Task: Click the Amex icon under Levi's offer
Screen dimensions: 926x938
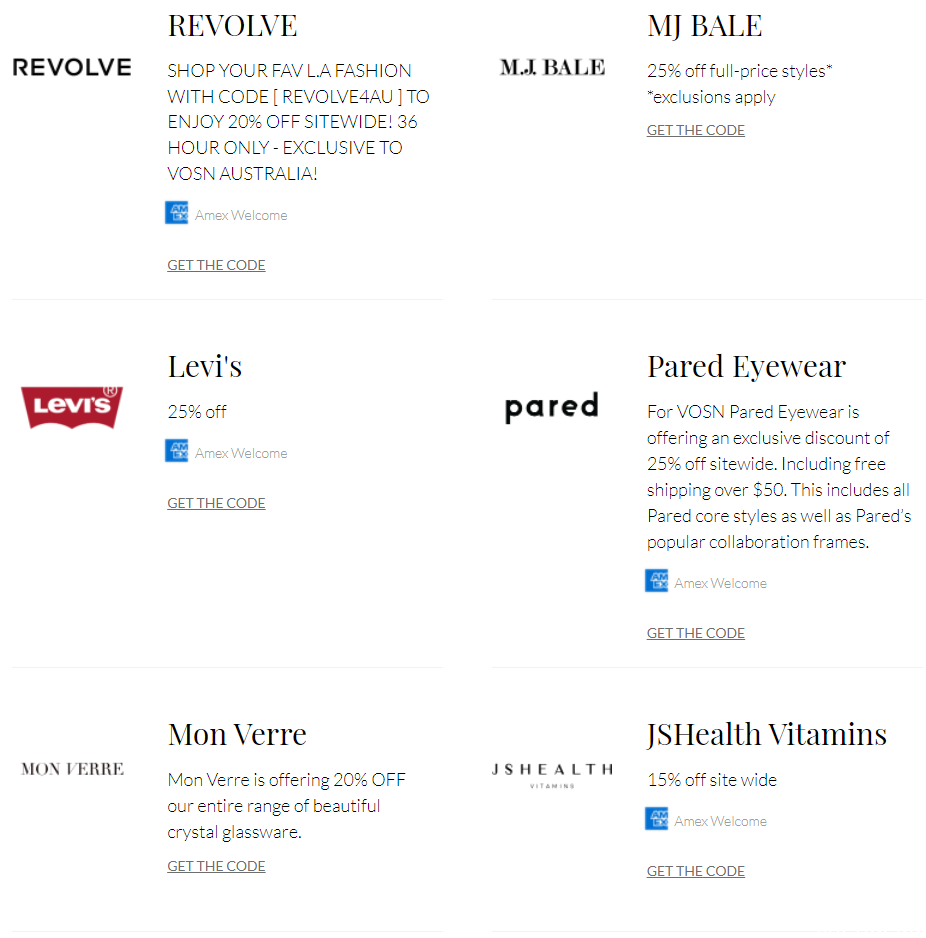Action: click(176, 451)
